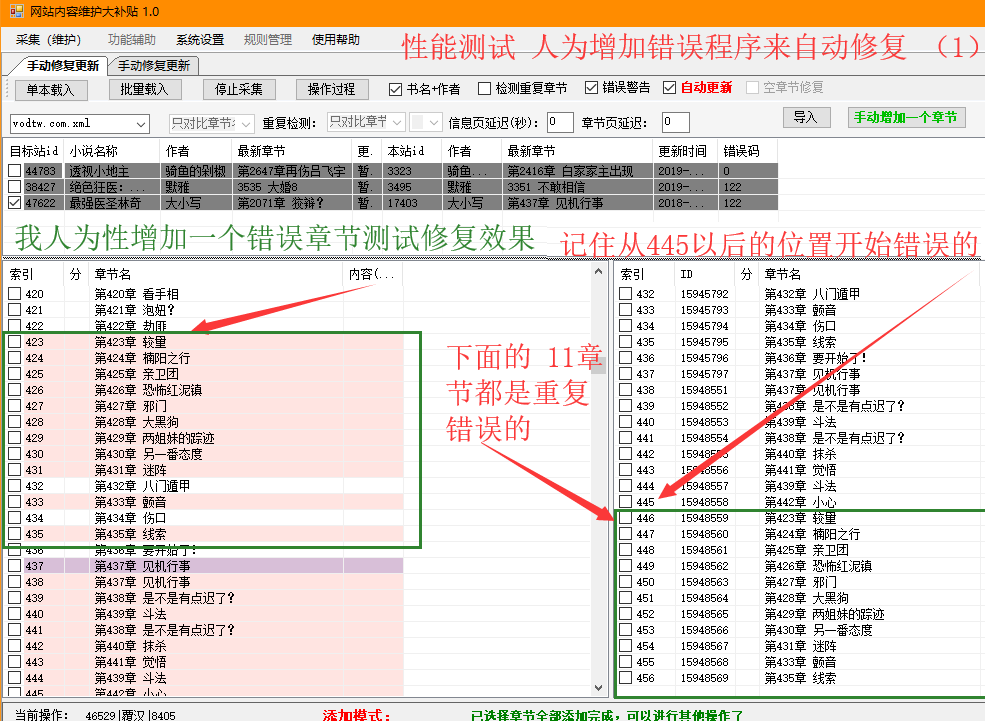Click the app icon in the title bar
This screenshot has height=721, width=985.
click(x=11, y=11)
